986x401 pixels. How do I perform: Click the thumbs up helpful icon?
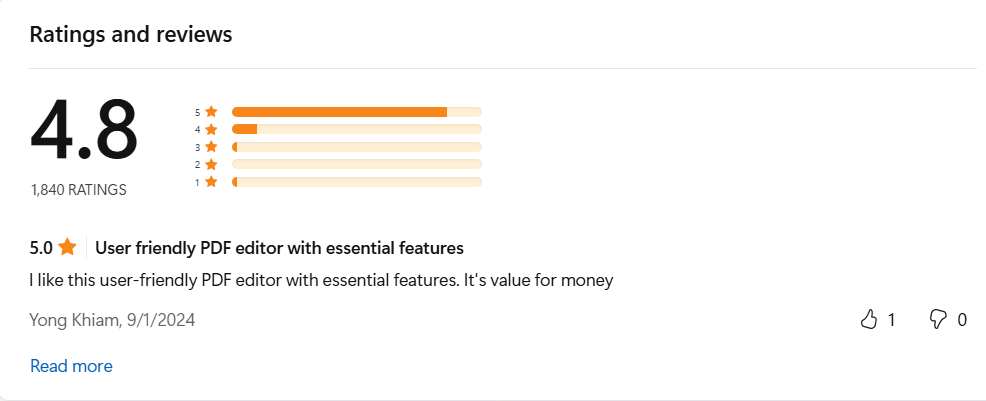pos(868,320)
